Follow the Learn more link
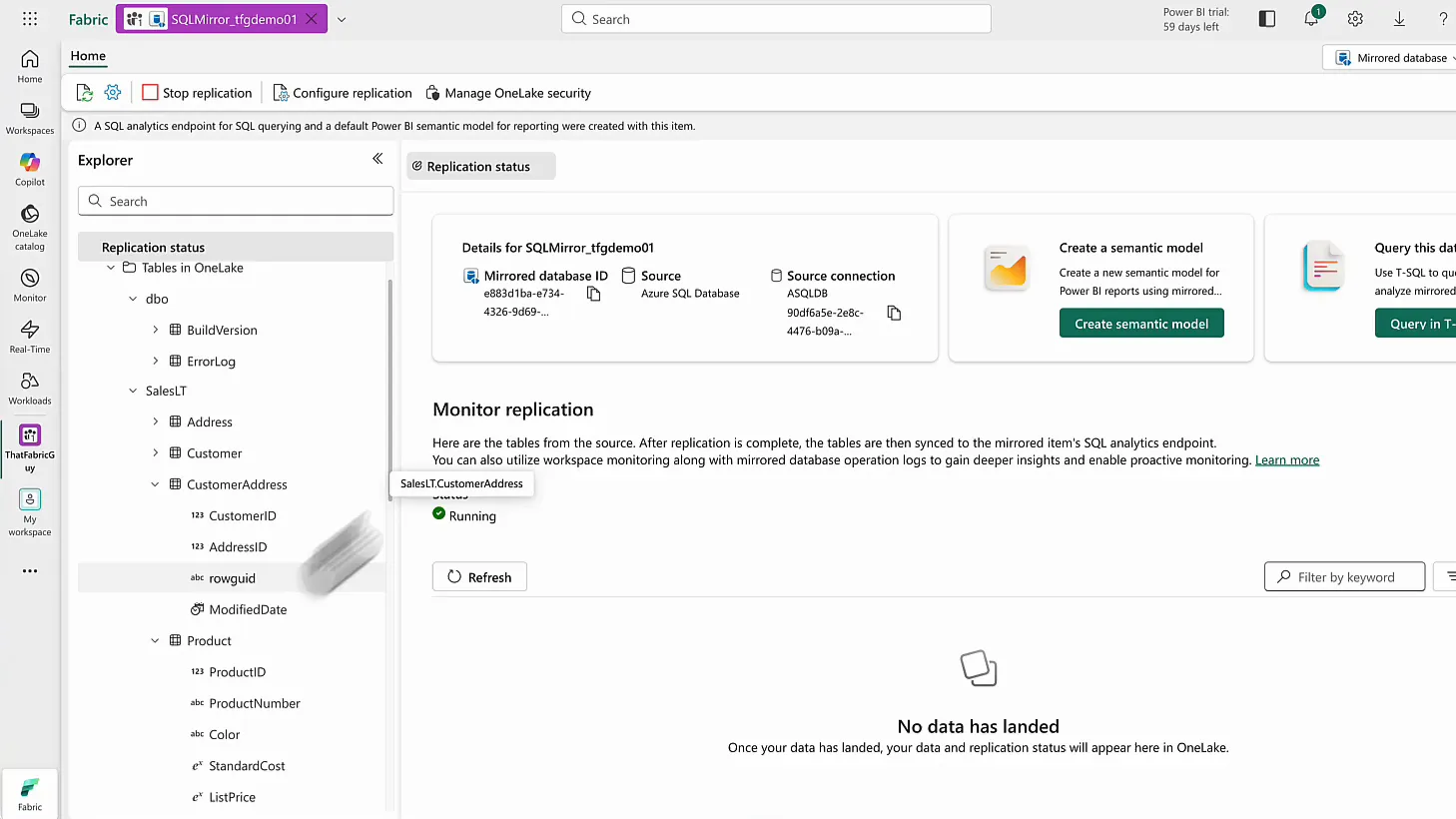 click(x=1287, y=460)
